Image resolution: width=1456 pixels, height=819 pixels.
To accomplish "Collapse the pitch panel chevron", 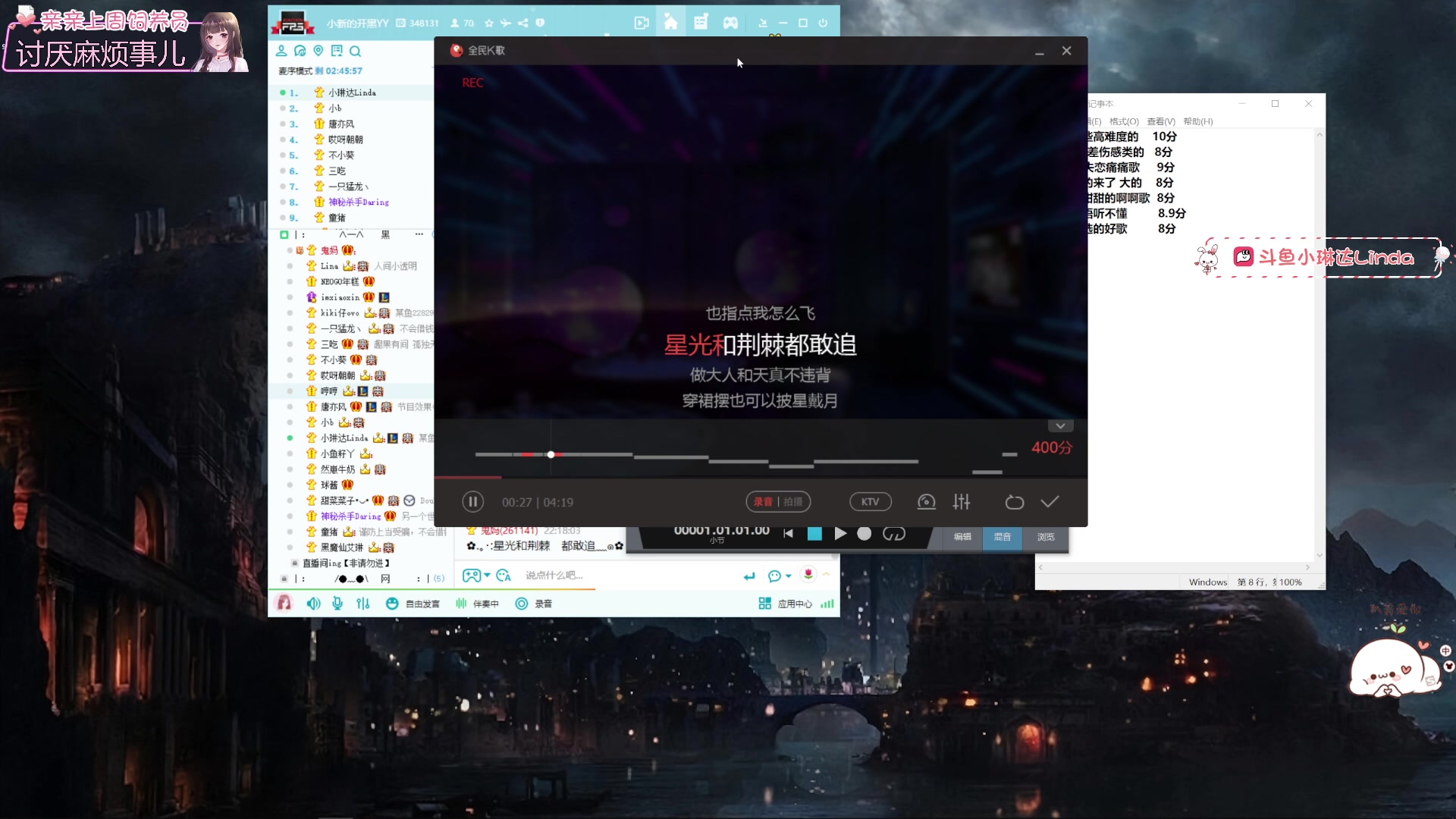I will coord(1060,426).
